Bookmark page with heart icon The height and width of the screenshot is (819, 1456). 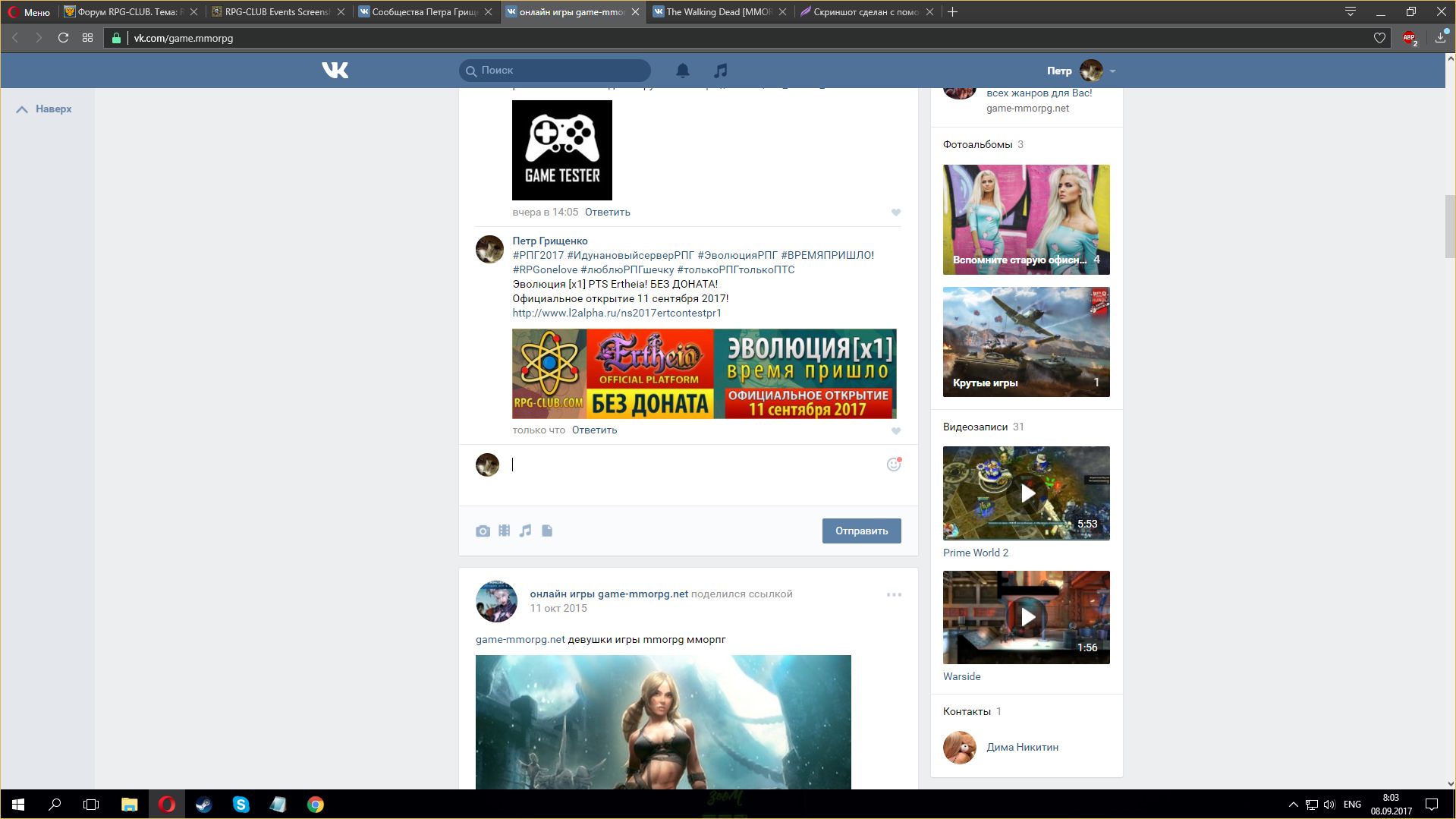[1379, 38]
